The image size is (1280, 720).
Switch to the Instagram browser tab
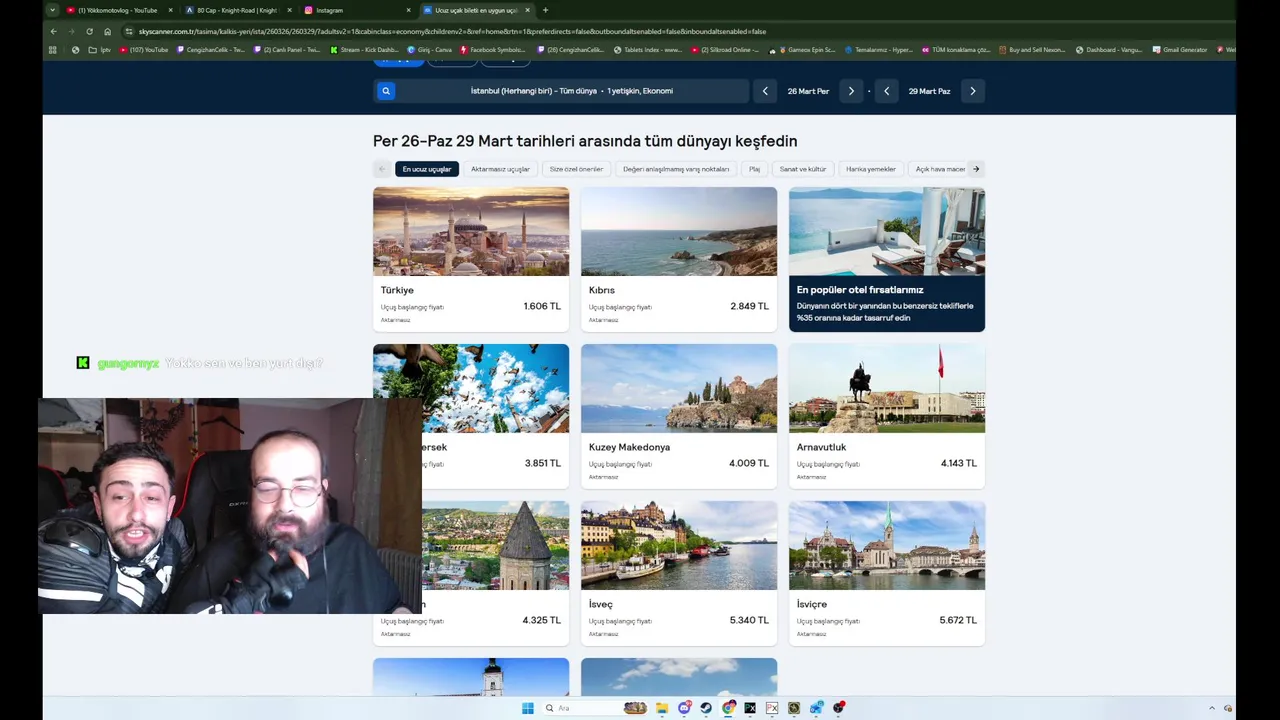point(356,10)
